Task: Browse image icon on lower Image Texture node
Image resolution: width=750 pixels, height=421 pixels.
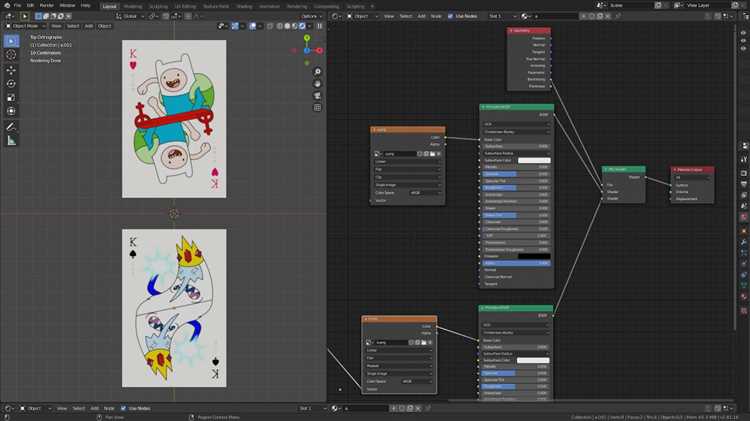Action: pyautogui.click(x=369, y=343)
